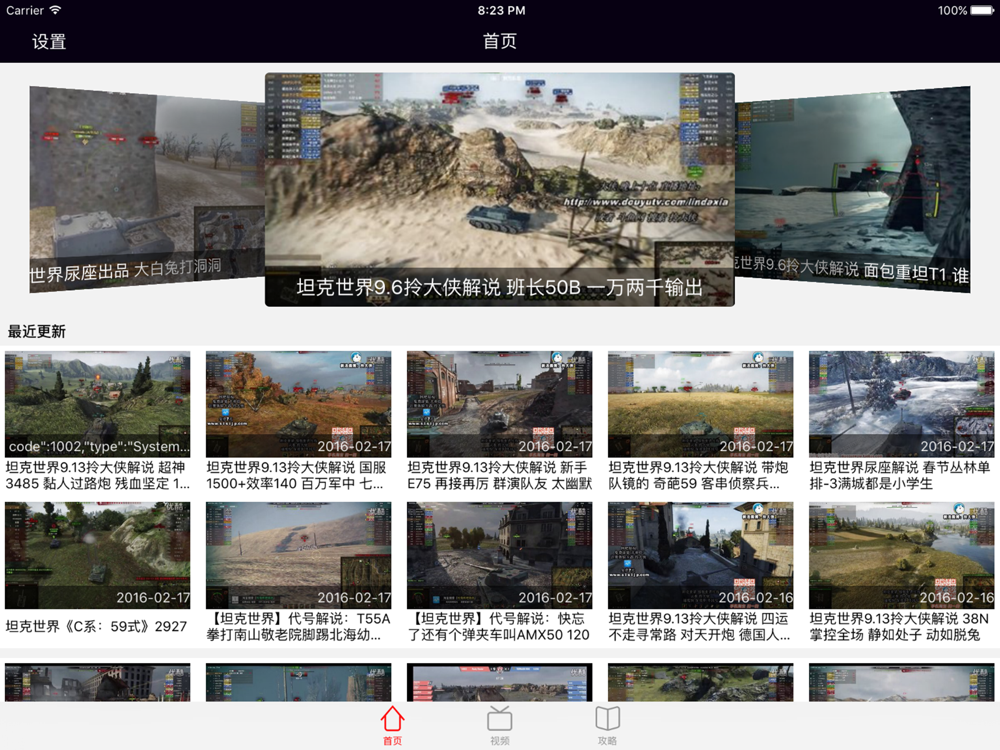Open the 攻略 guide tab
The image size is (1000, 750).
coord(607,726)
